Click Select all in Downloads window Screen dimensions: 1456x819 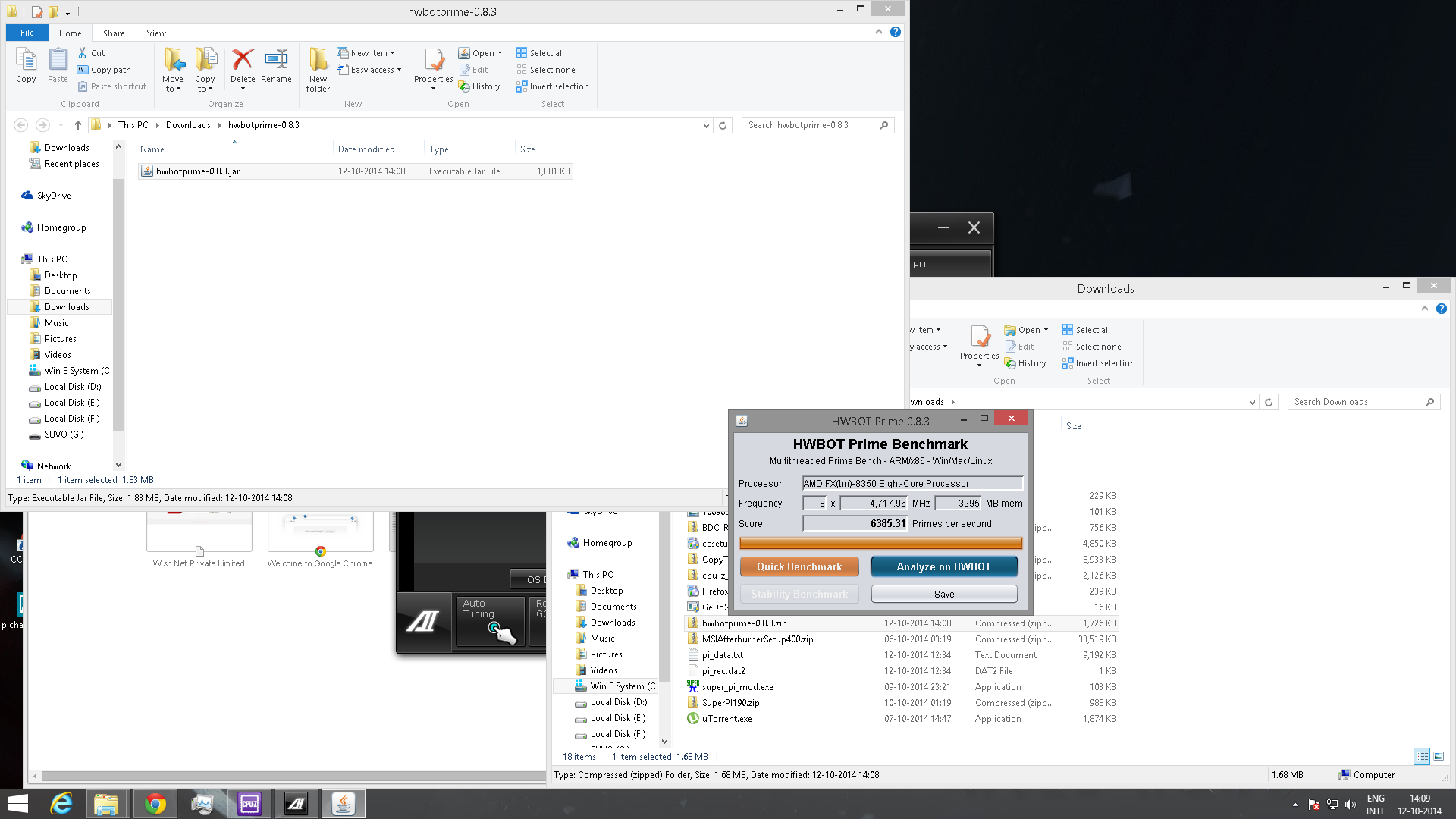(x=1086, y=330)
